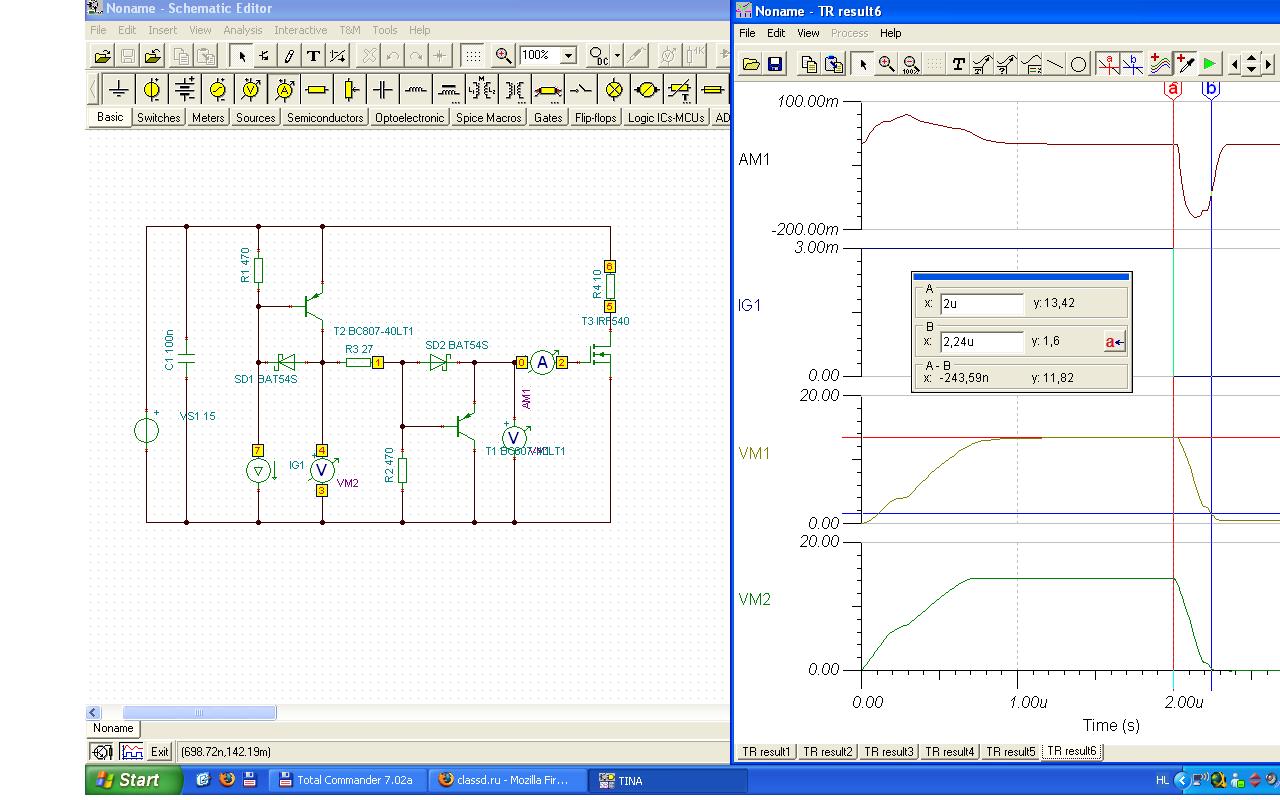Choose the text tool in Schematic Editor
Image resolution: width=1280 pixels, height=800 pixels.
tap(313, 56)
